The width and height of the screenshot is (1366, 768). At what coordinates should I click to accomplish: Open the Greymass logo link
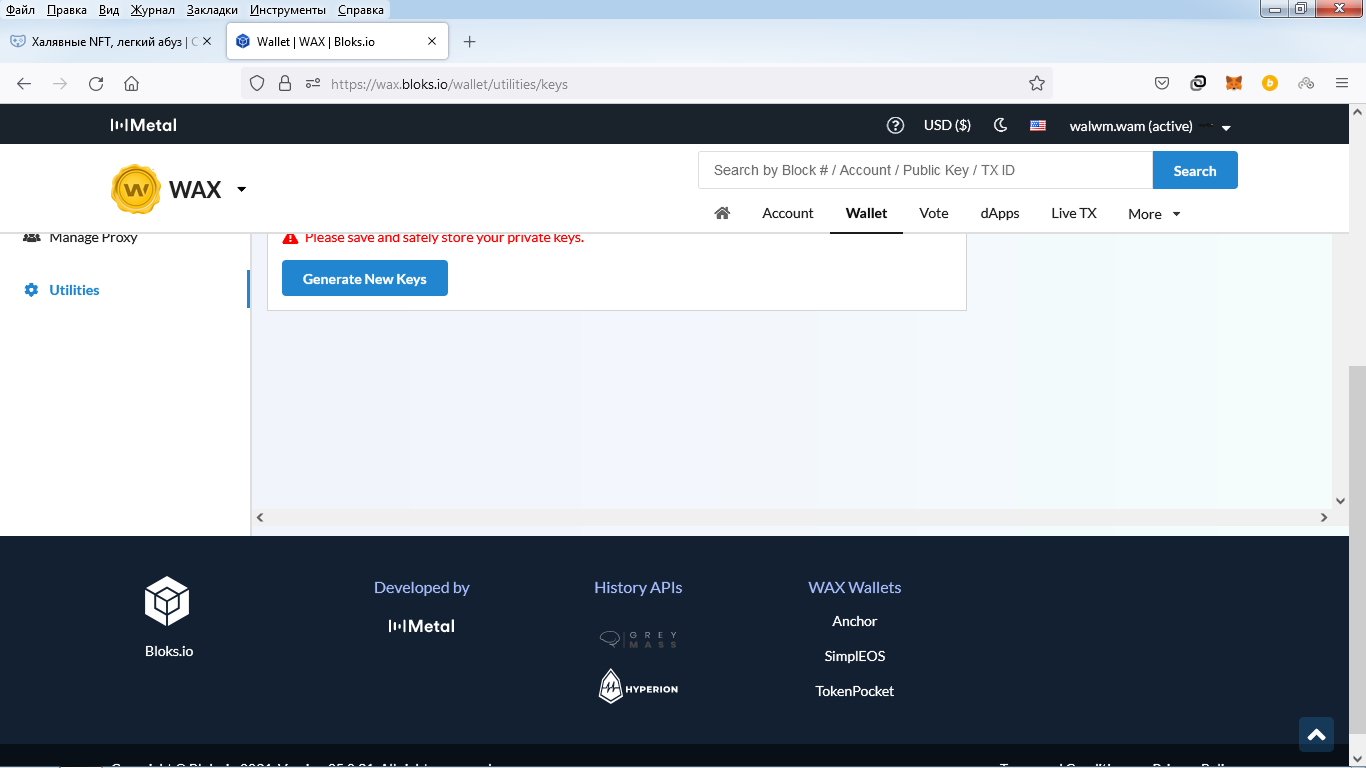638,639
